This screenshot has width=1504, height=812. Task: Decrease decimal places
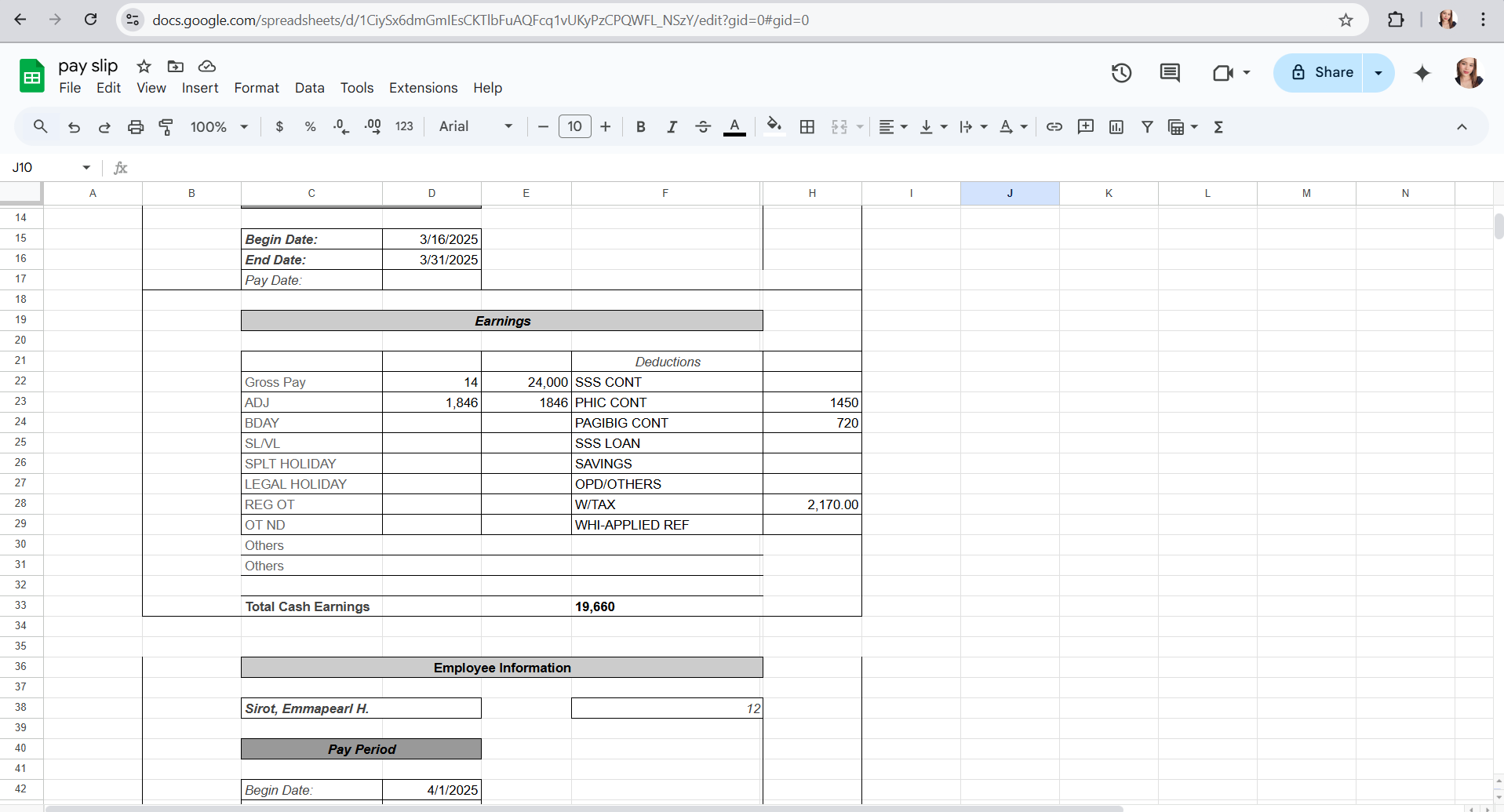pos(341,126)
